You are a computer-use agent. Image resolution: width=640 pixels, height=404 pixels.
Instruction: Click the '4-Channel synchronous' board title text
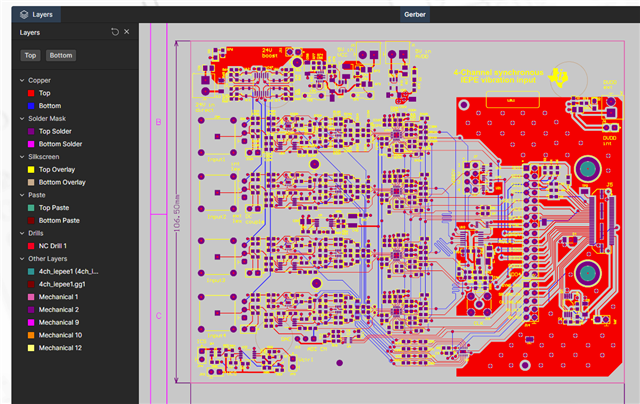pyautogui.click(x=498, y=73)
